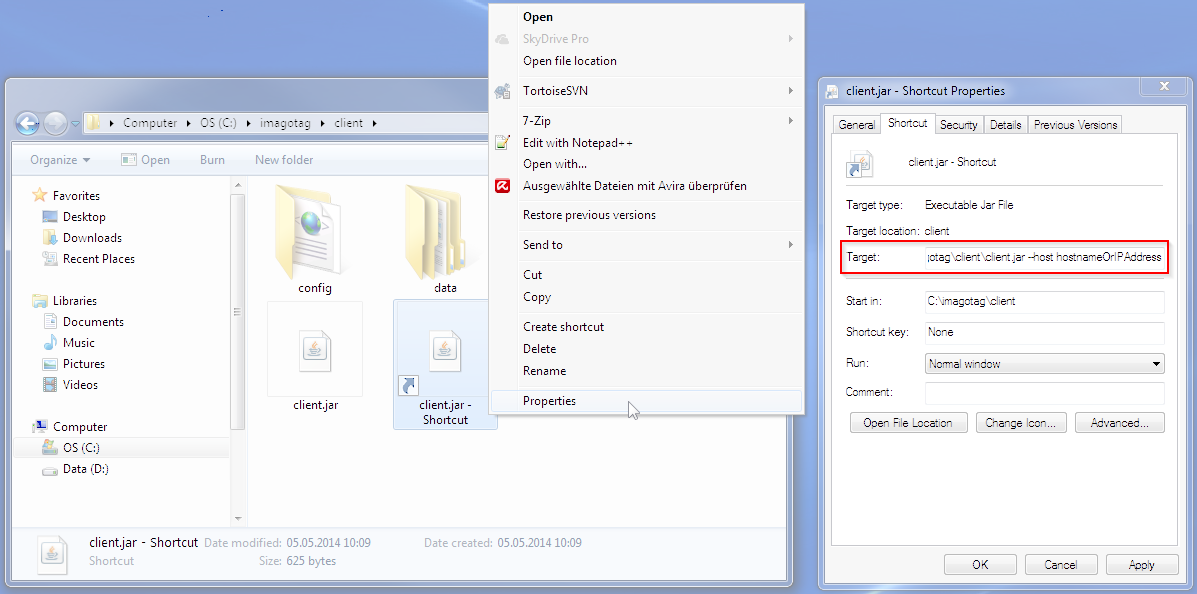Expand the 7-Zip submenu
The height and width of the screenshot is (594, 1197).
[791, 121]
